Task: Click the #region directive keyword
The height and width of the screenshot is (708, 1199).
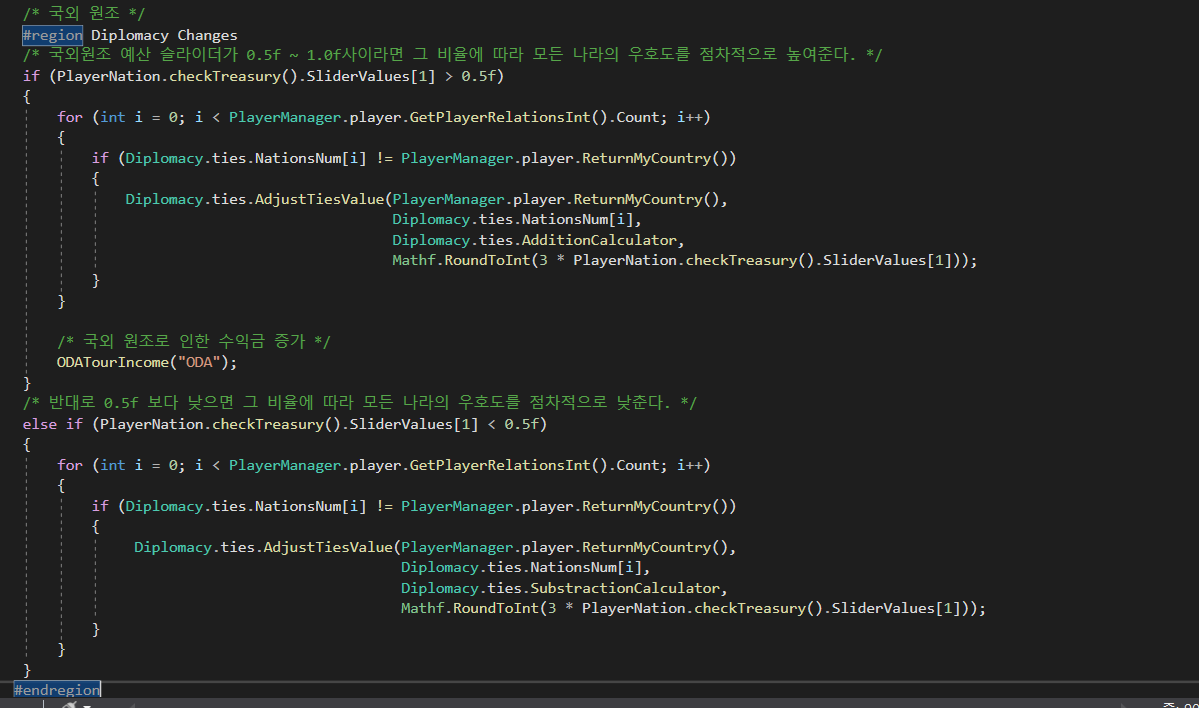Action: tap(53, 35)
